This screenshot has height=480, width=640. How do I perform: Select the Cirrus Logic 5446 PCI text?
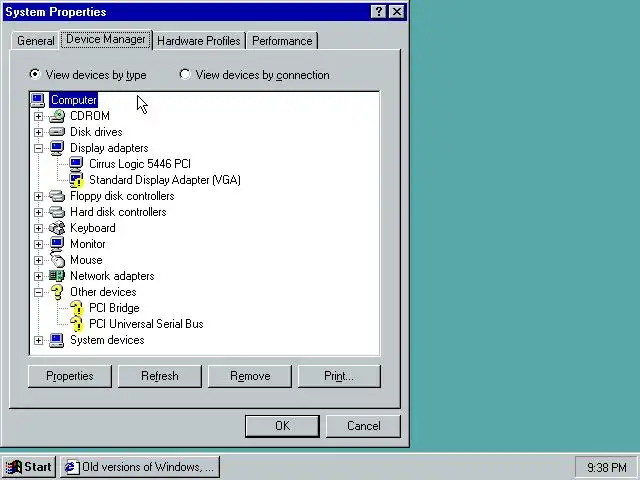tap(140, 164)
